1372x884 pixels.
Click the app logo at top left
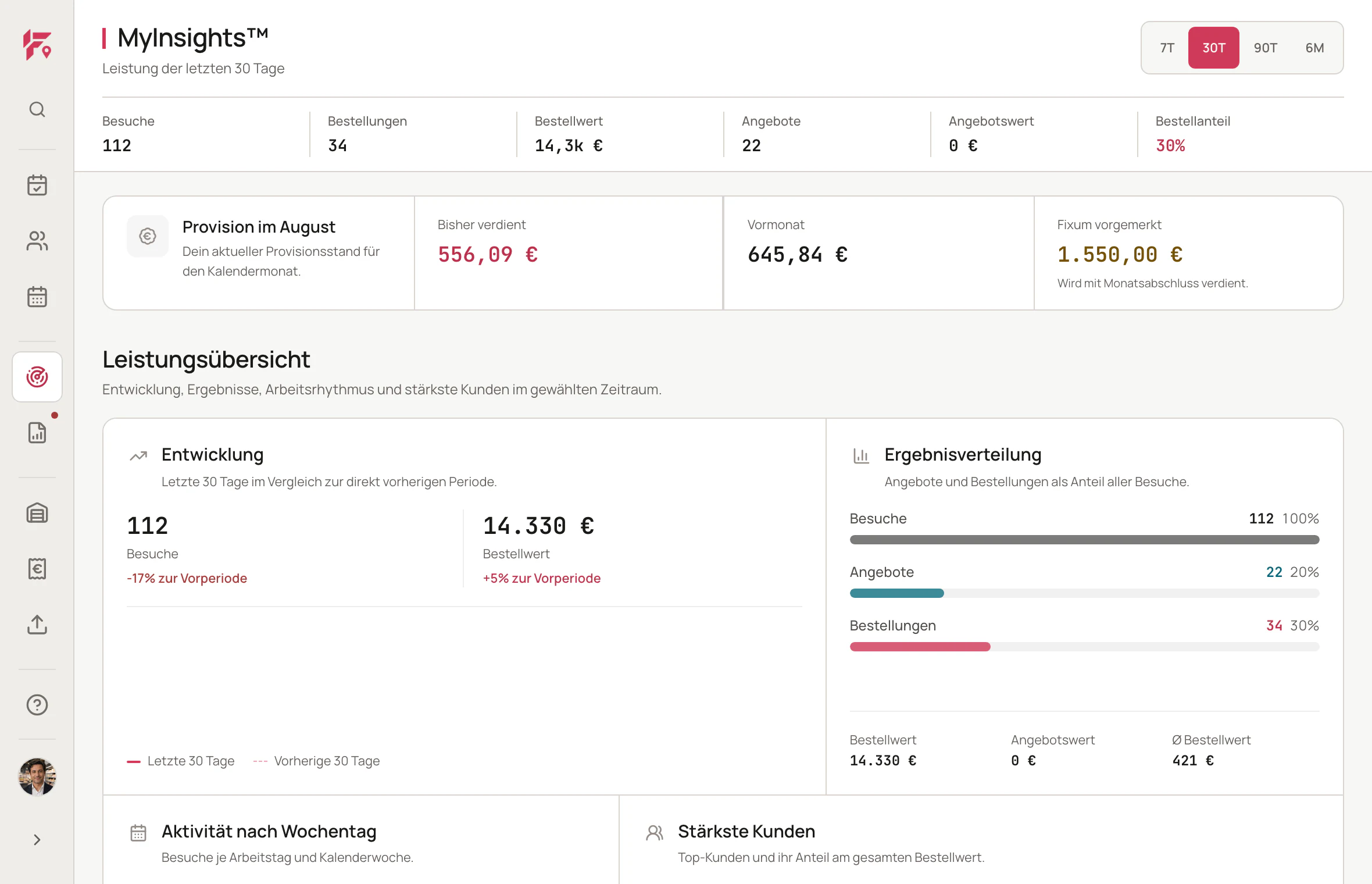point(37,45)
